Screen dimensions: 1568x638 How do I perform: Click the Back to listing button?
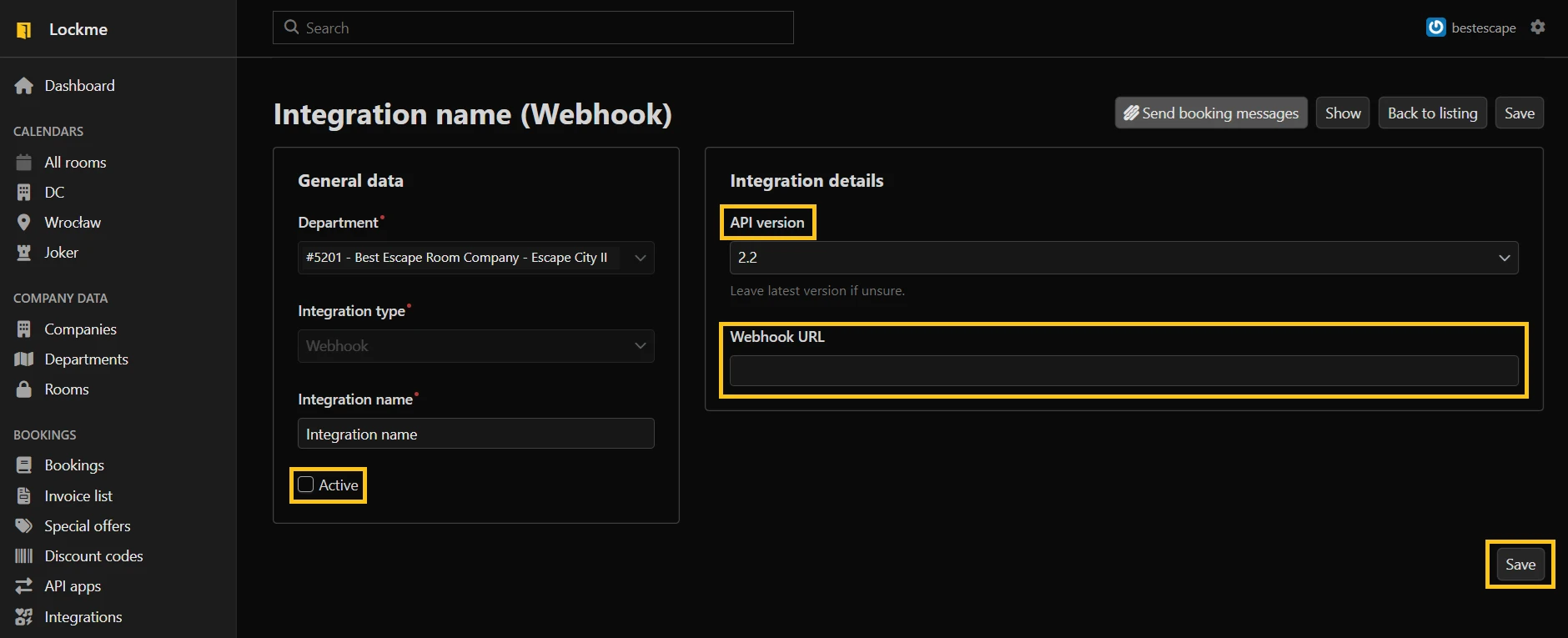pos(1431,113)
